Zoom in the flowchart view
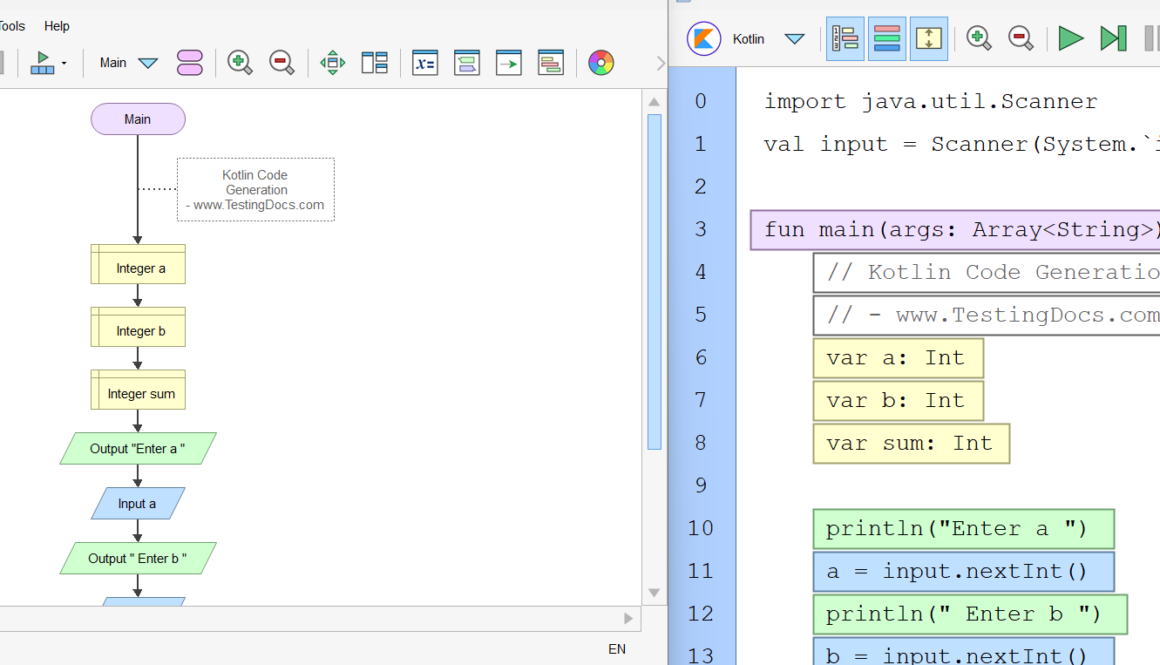Image resolution: width=1160 pixels, height=665 pixels. (x=240, y=63)
